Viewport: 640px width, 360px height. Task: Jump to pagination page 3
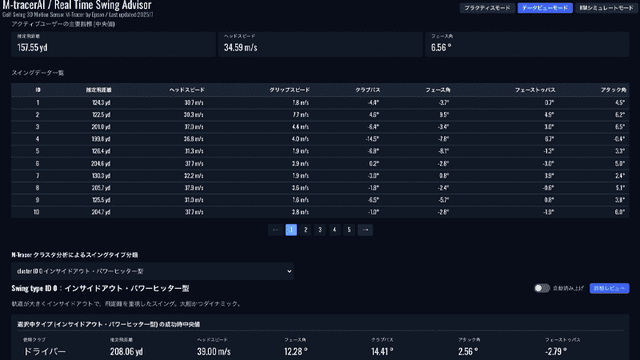(x=320, y=230)
